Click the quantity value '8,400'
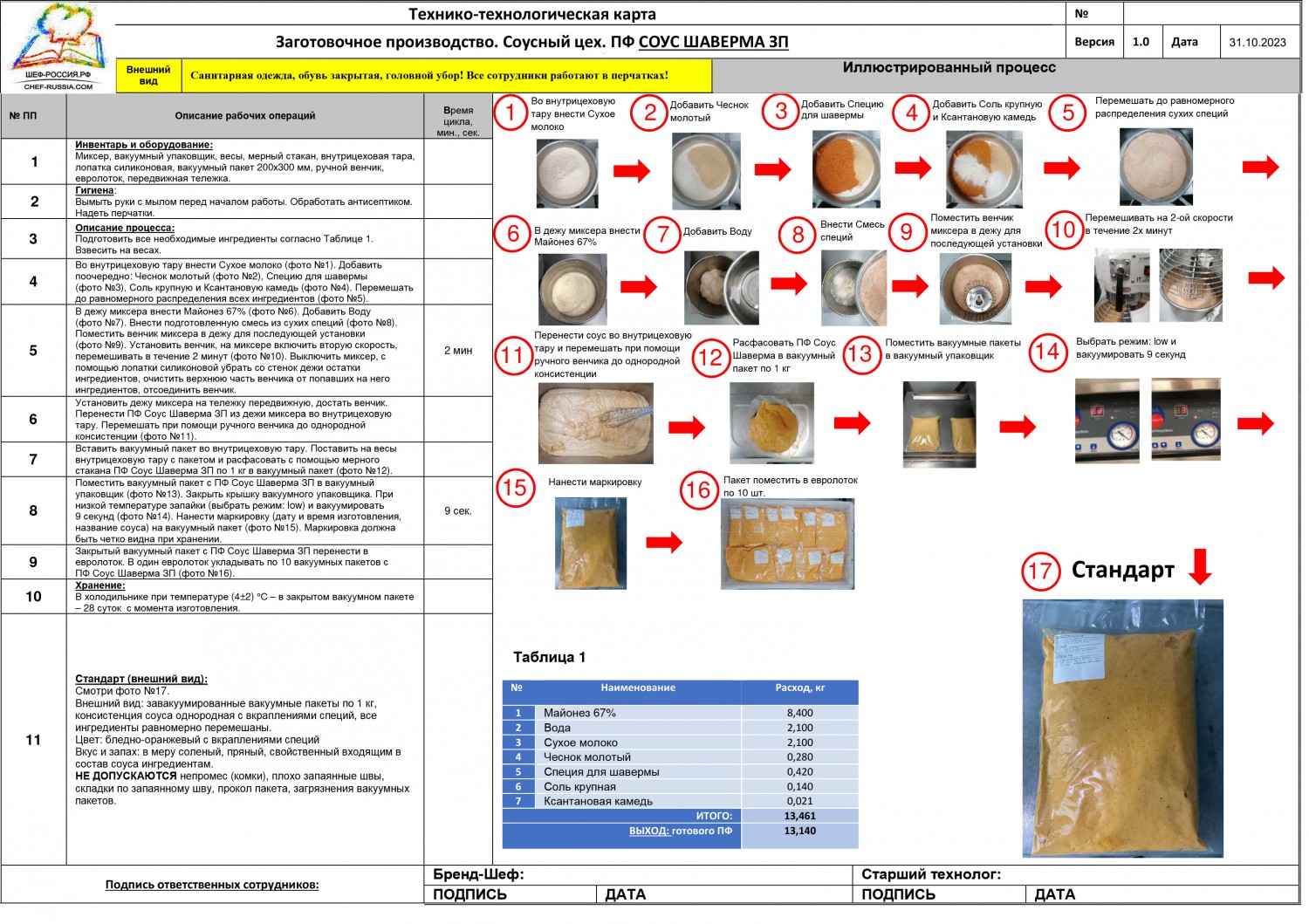 [799, 713]
